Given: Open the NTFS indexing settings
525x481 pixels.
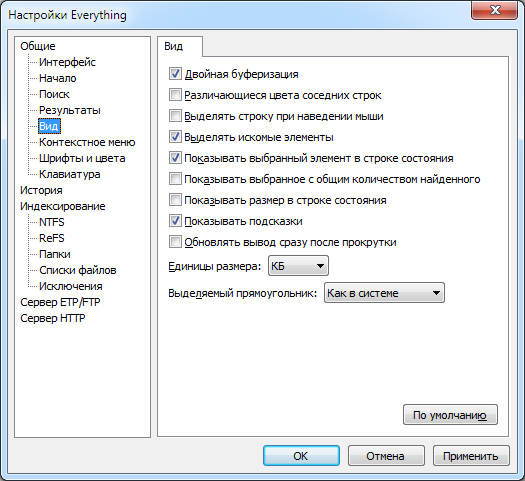Looking at the screenshot, I should click(x=52, y=222).
